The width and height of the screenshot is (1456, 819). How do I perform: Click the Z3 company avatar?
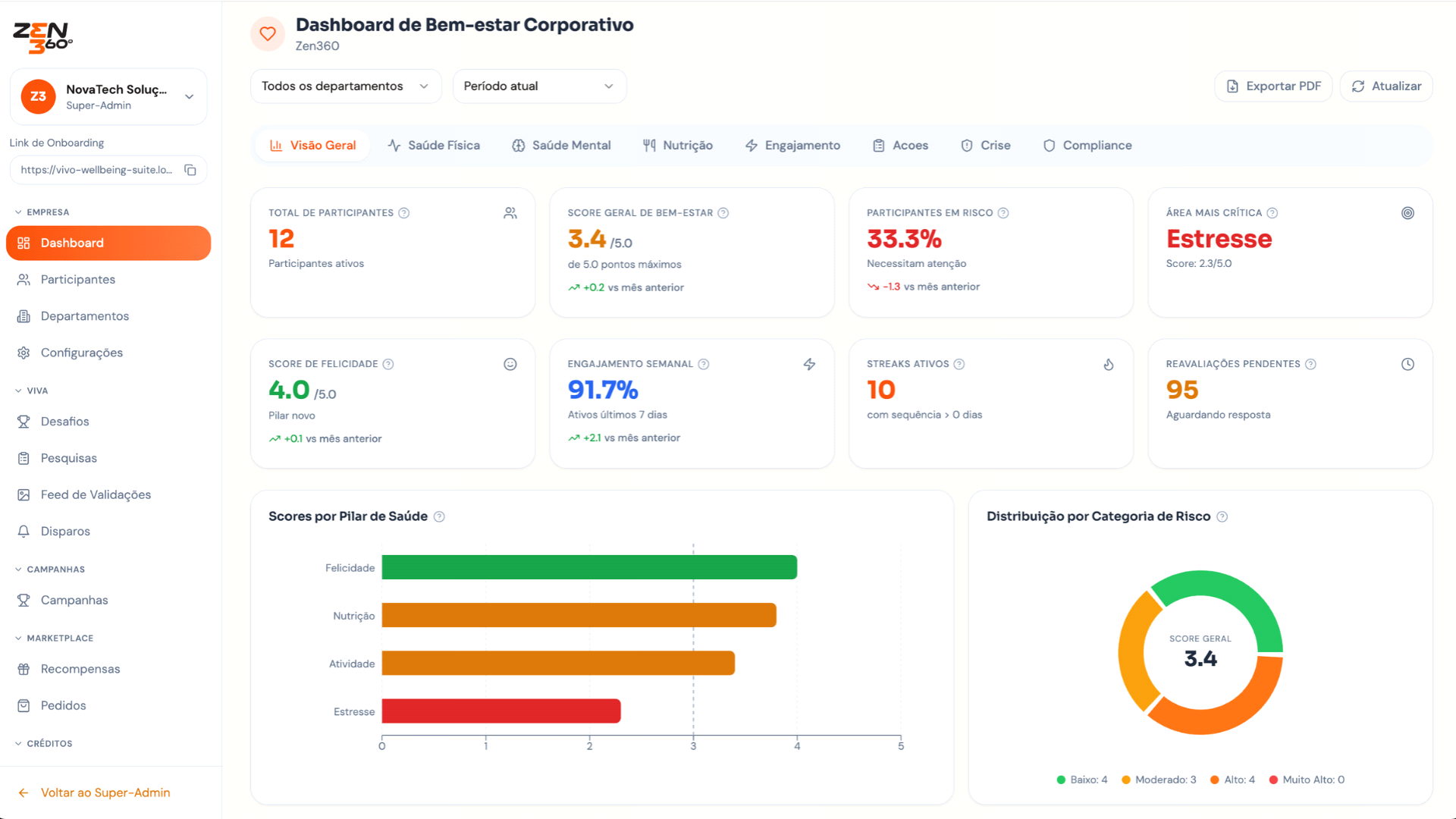tap(38, 96)
